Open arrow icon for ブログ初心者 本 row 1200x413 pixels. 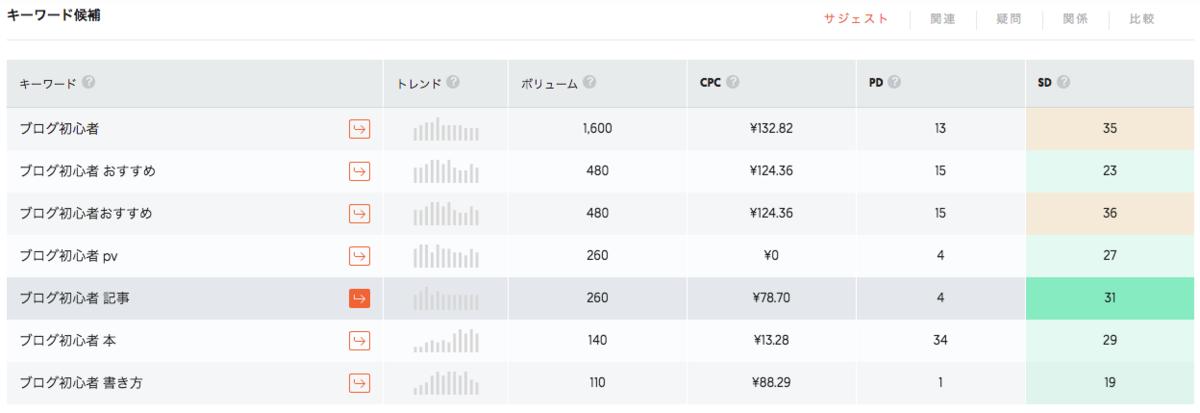point(359,341)
